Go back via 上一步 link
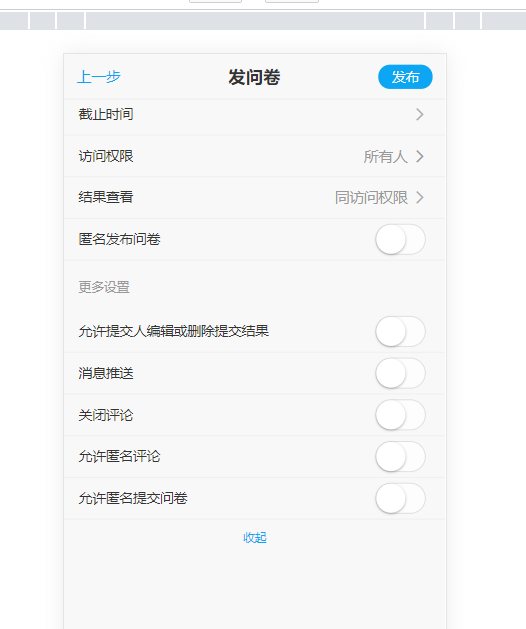 [x=99, y=77]
